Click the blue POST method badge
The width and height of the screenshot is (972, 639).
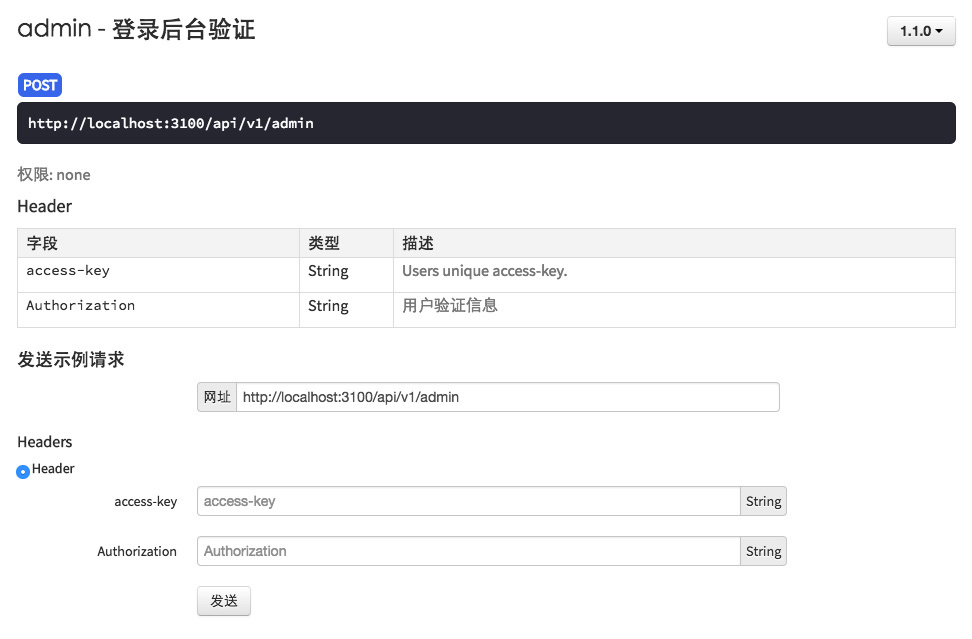pos(40,85)
